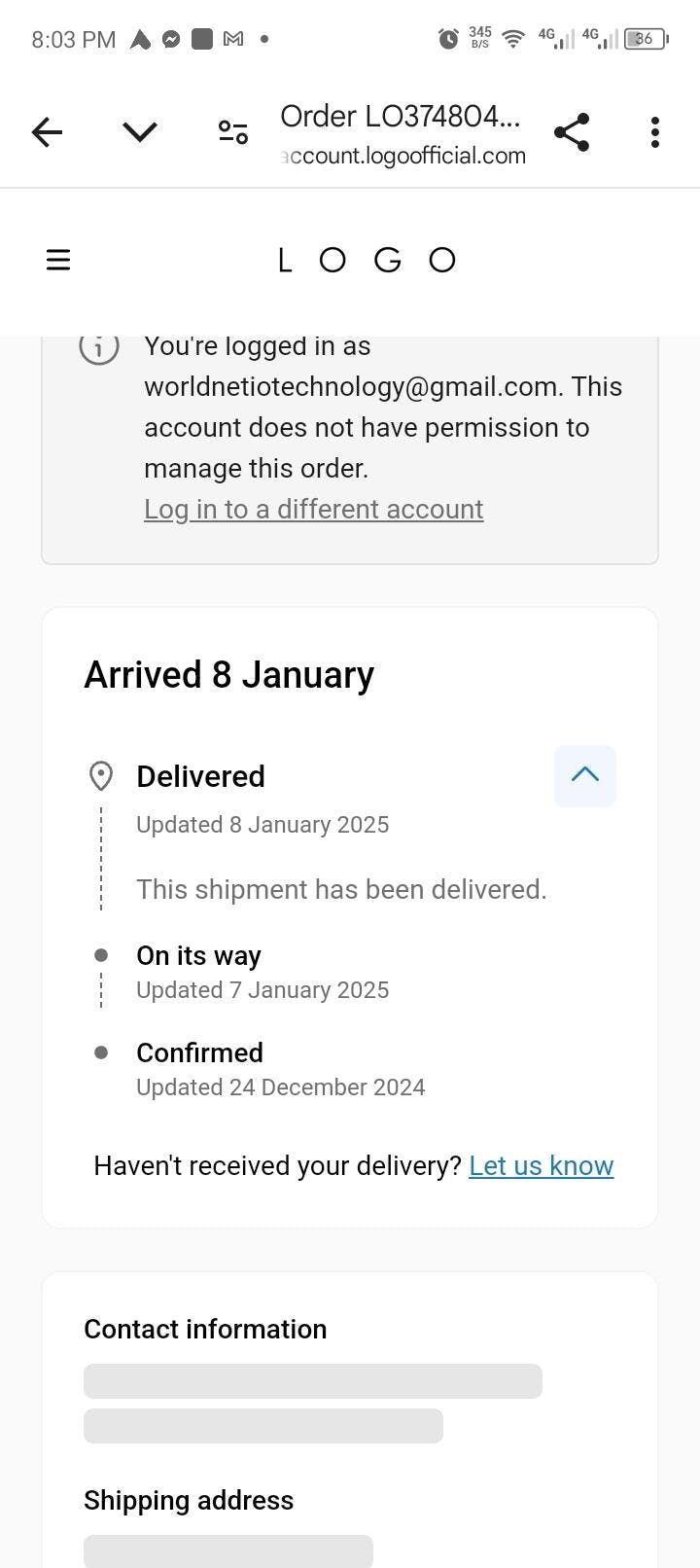Tap the info icon in notice banner

point(99,346)
